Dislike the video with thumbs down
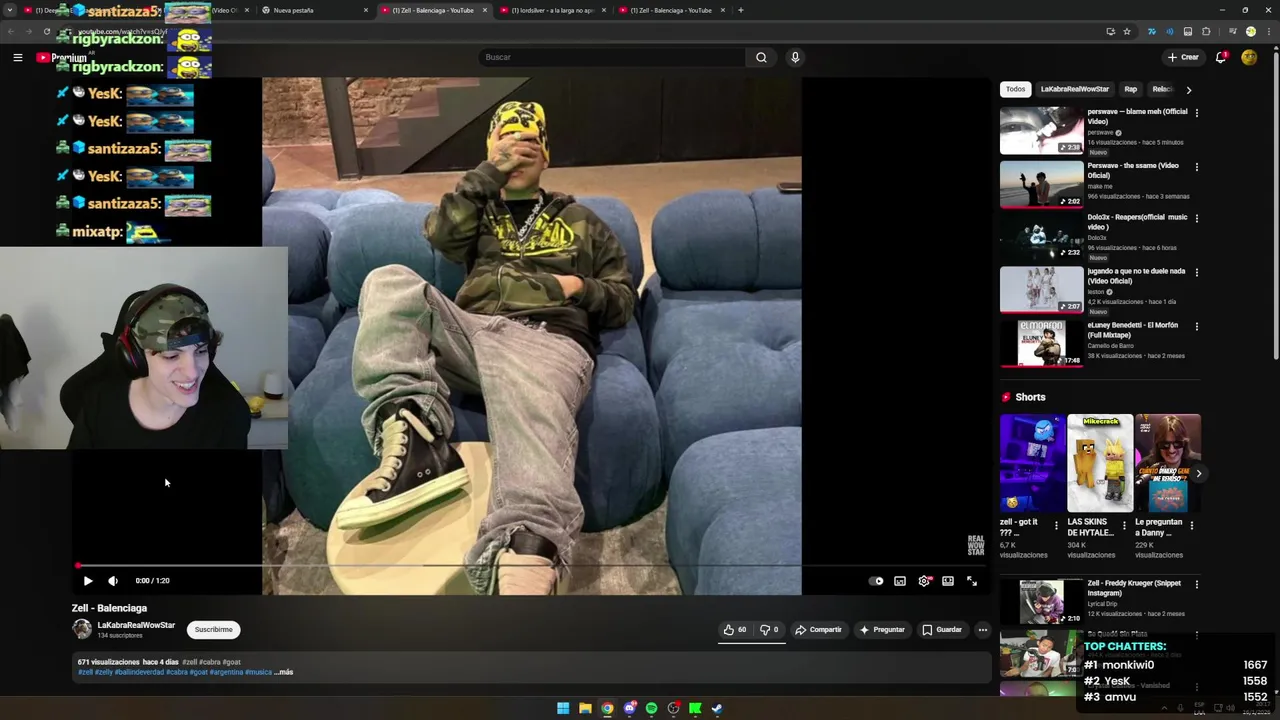This screenshot has height=720, width=1280. 769,630
